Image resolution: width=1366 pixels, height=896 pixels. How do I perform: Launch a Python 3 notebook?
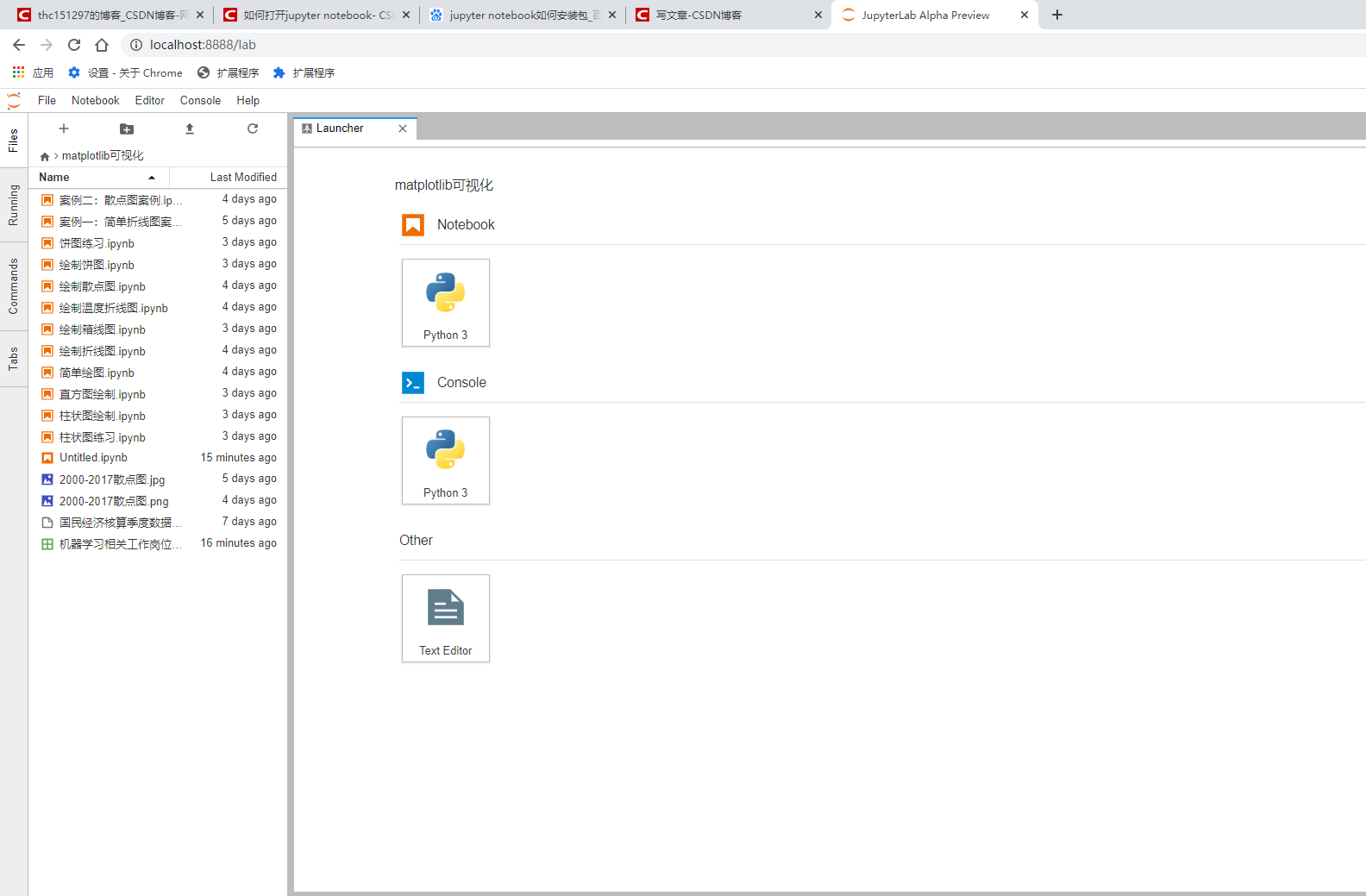[446, 303]
